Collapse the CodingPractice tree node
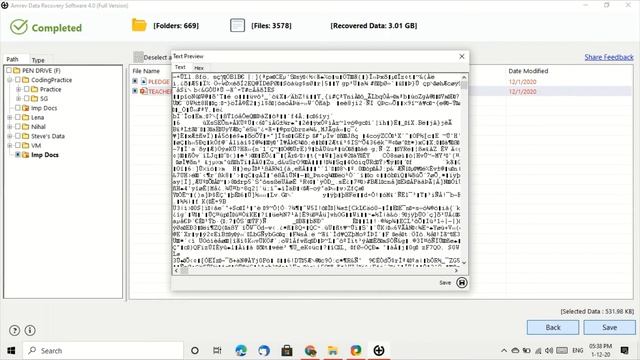 (x=10, y=80)
